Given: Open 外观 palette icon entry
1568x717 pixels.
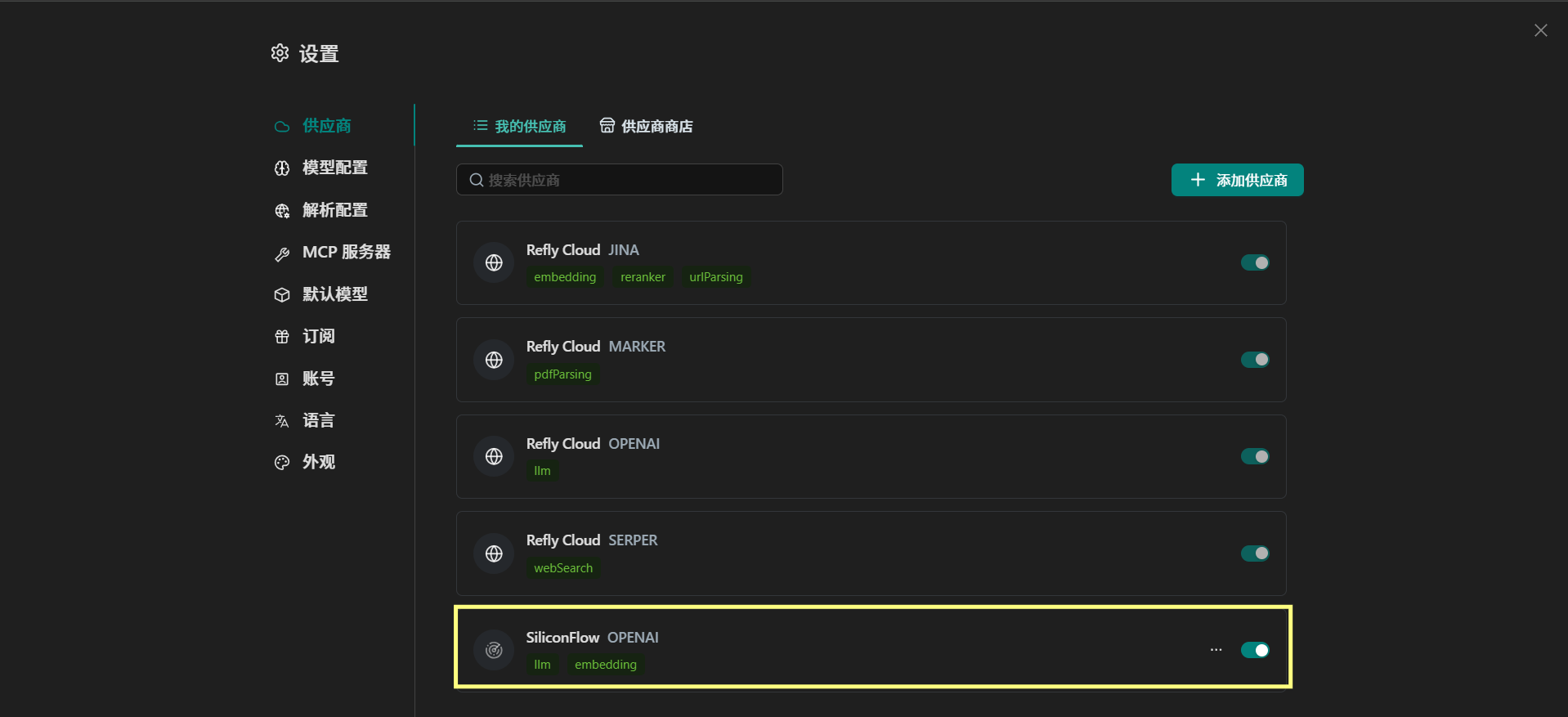Looking at the screenshot, I should point(282,462).
